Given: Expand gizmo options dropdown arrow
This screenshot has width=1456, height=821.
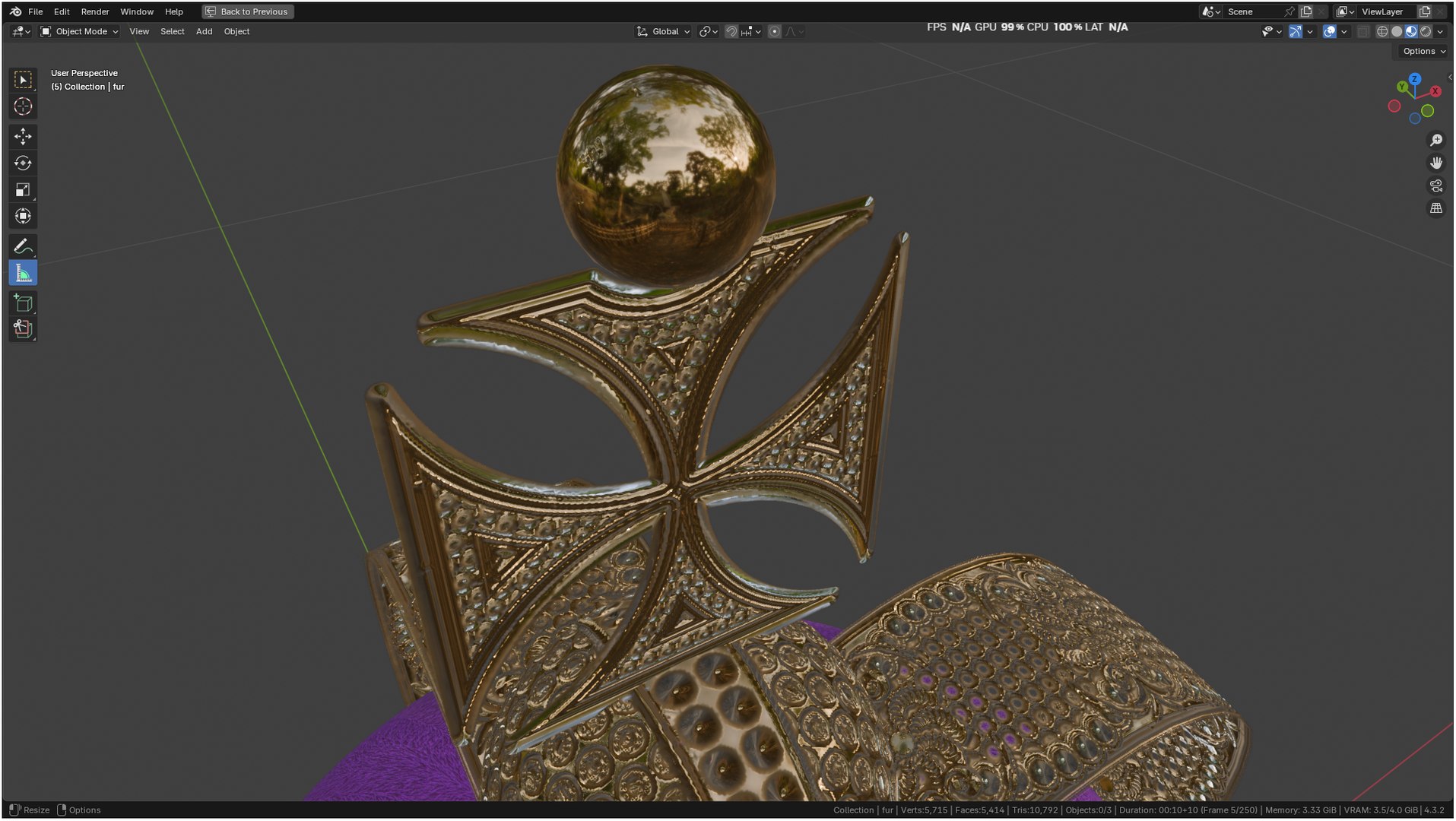Looking at the screenshot, I should [1310, 31].
